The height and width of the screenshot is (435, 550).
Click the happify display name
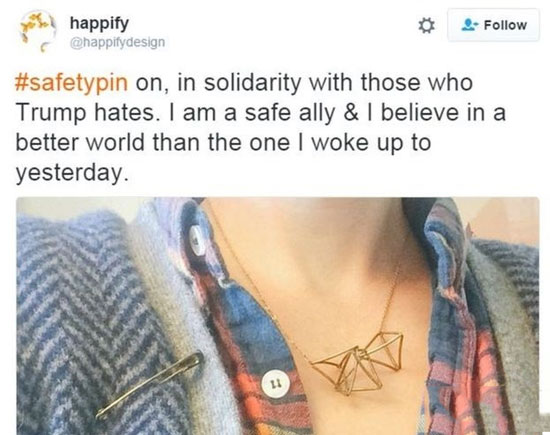pyautogui.click(x=99, y=24)
